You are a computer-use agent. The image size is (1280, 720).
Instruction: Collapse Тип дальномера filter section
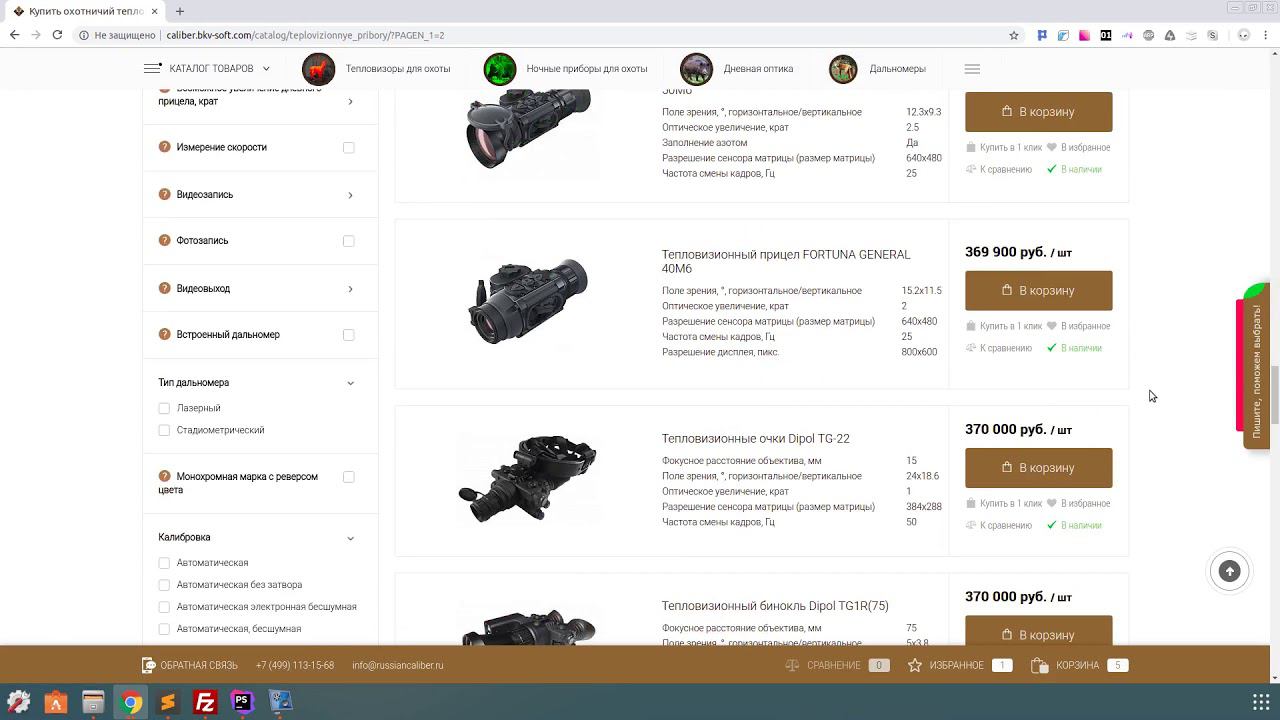click(x=350, y=383)
